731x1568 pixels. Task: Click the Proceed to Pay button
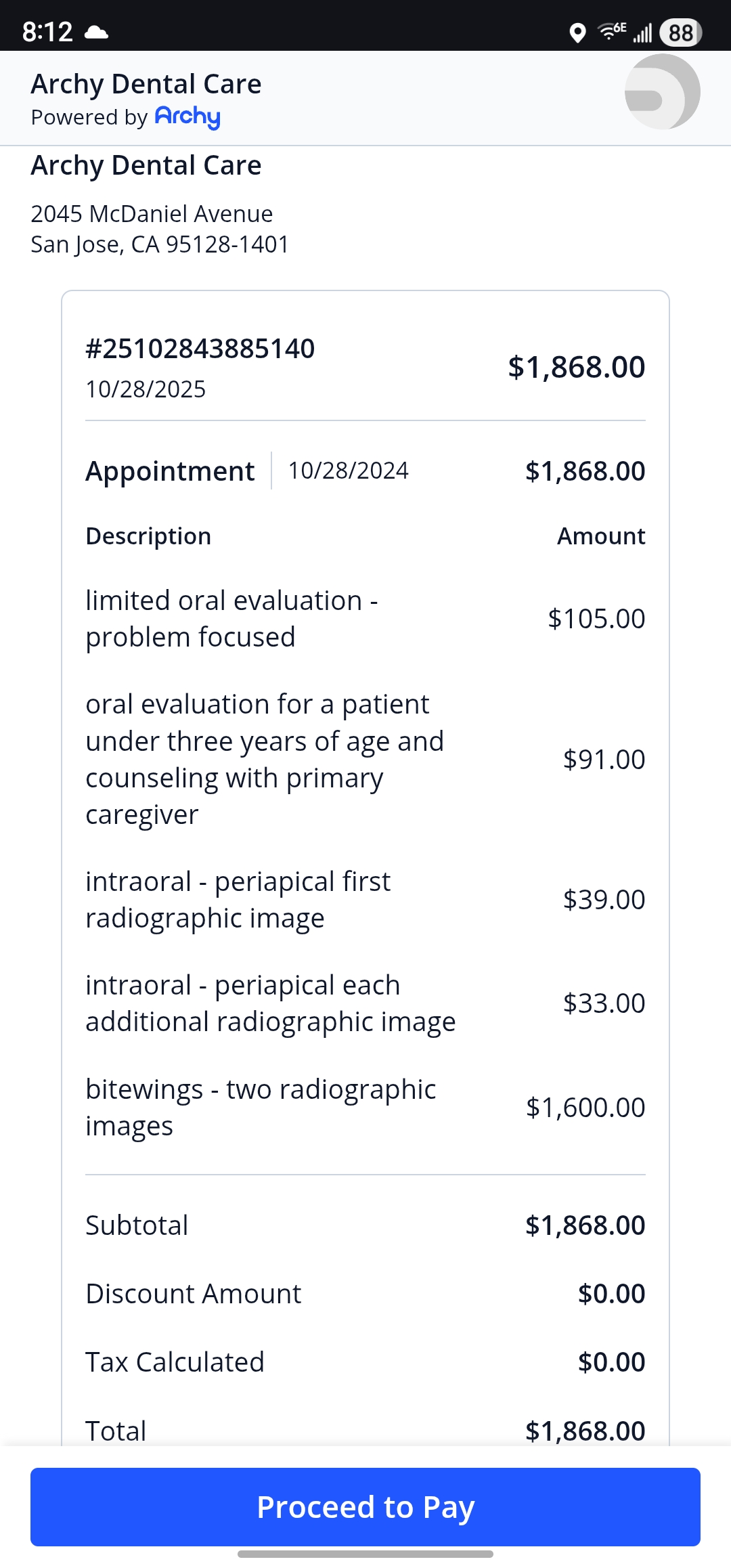[x=365, y=1507]
